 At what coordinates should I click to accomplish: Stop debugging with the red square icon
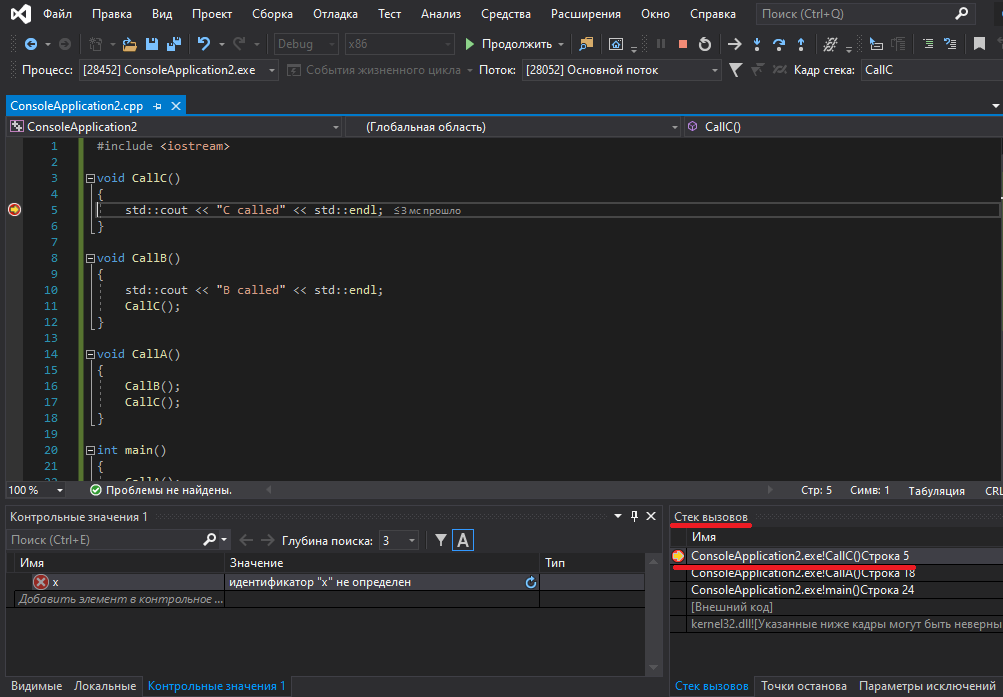coord(683,44)
